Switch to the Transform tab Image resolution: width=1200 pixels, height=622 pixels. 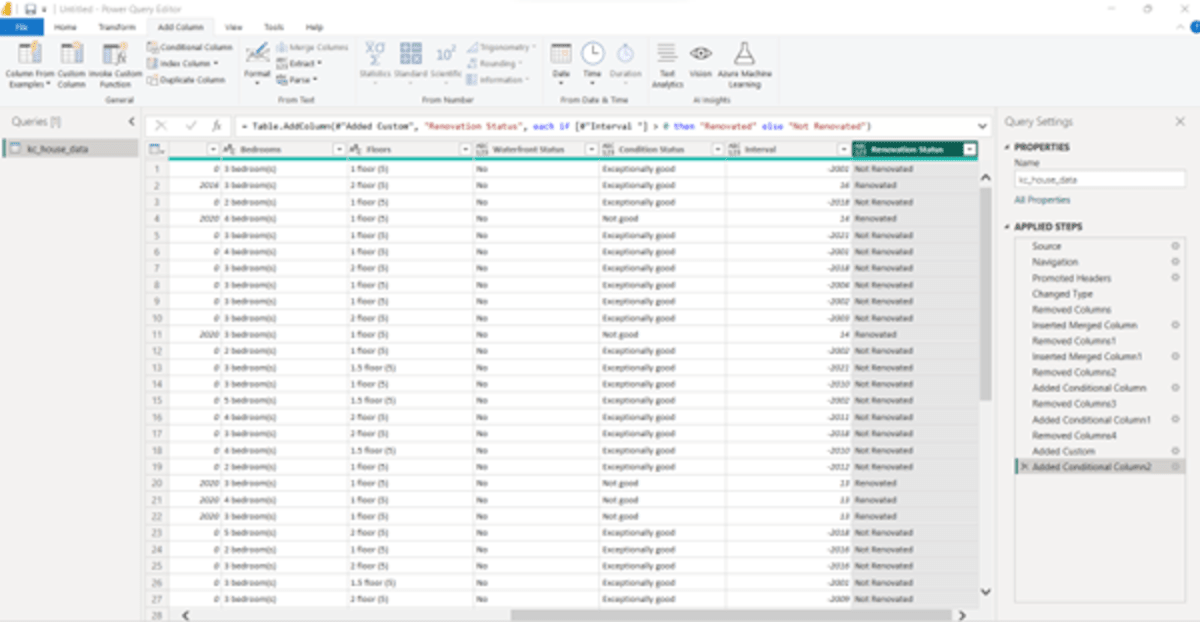[x=117, y=27]
